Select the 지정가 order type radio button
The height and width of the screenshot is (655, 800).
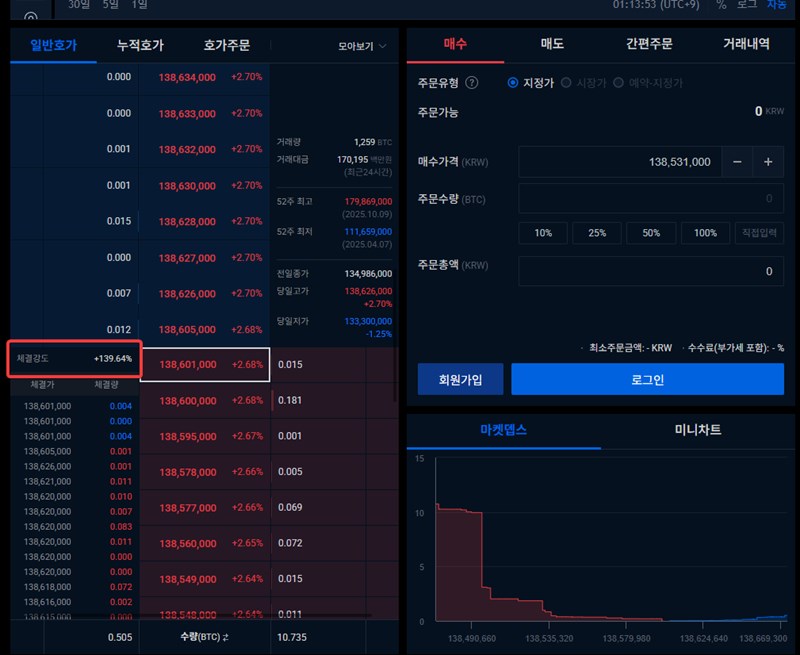(x=513, y=83)
